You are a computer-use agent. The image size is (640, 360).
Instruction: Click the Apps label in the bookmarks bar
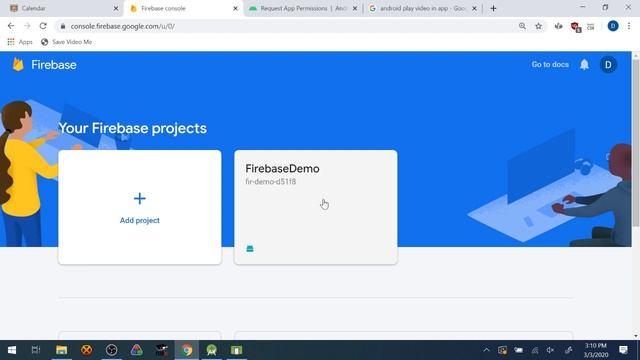coord(25,42)
